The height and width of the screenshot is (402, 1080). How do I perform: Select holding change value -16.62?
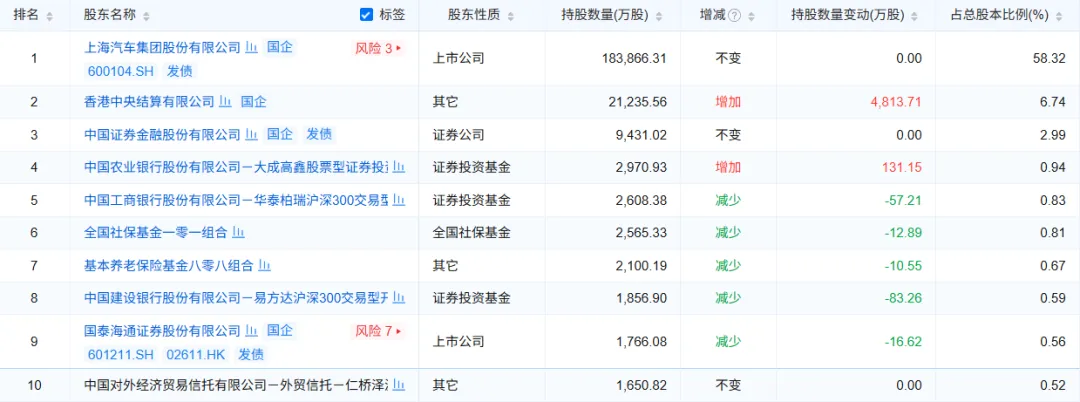tap(901, 341)
